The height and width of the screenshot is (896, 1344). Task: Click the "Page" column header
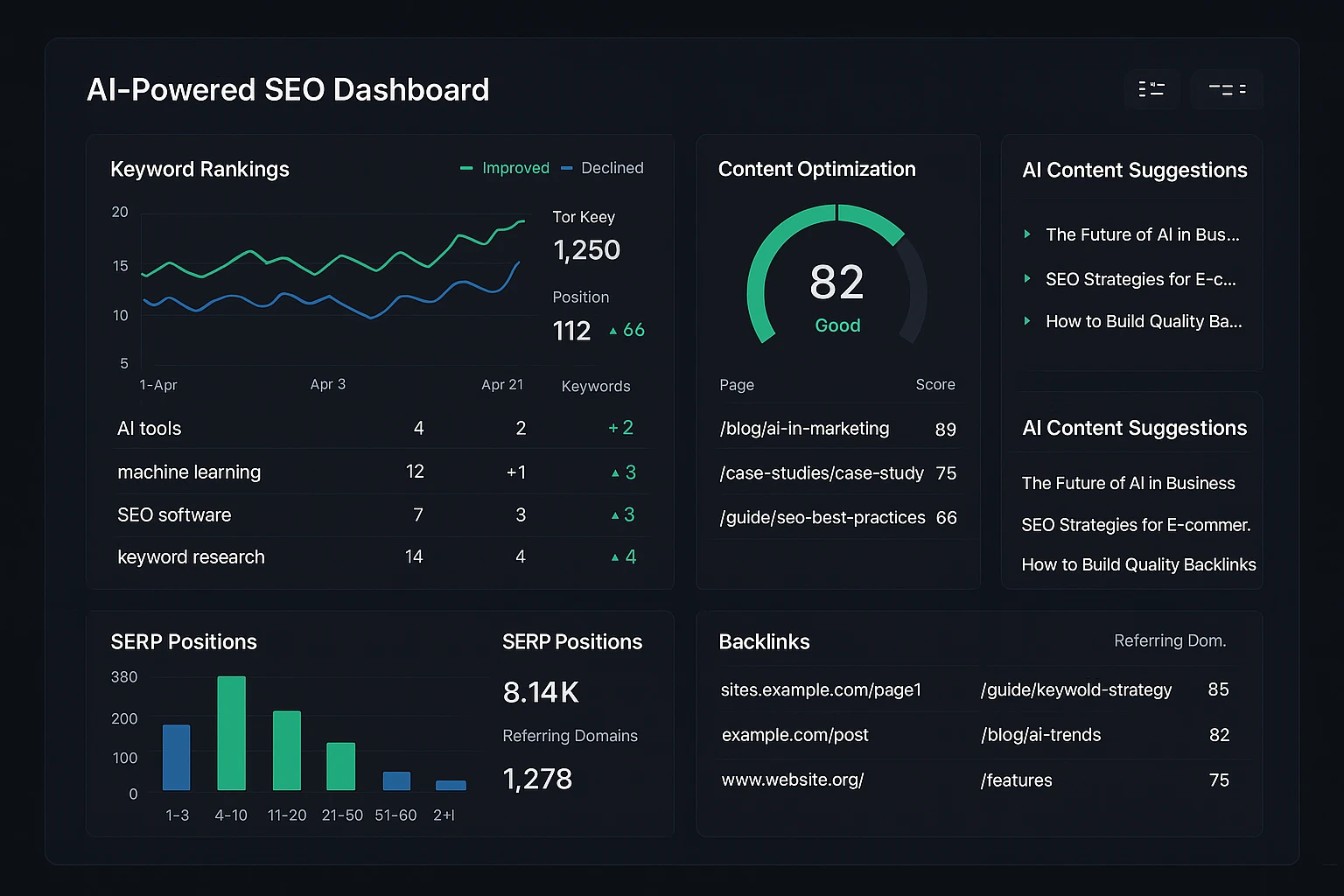(x=737, y=385)
